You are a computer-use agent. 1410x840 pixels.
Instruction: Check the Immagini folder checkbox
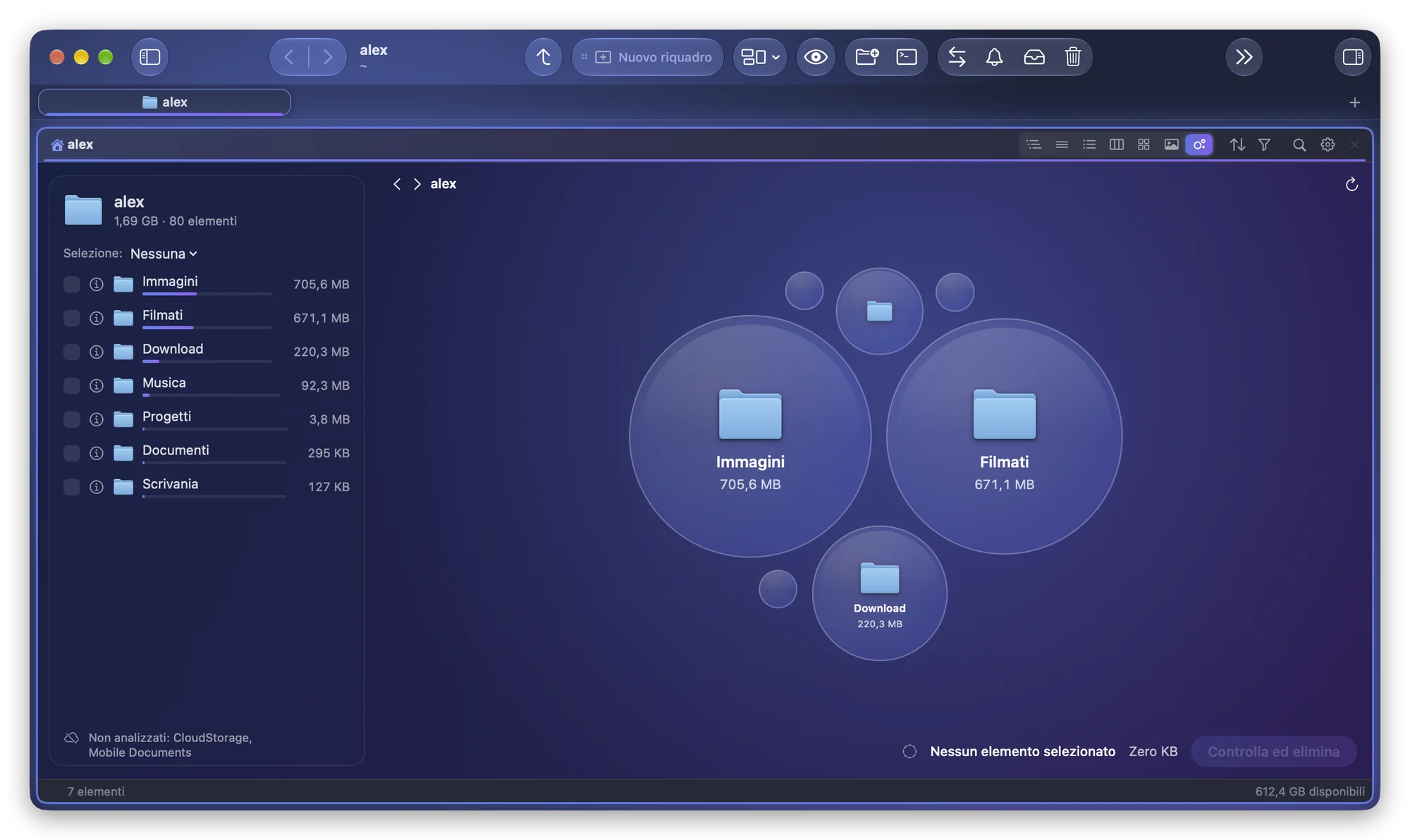71,285
